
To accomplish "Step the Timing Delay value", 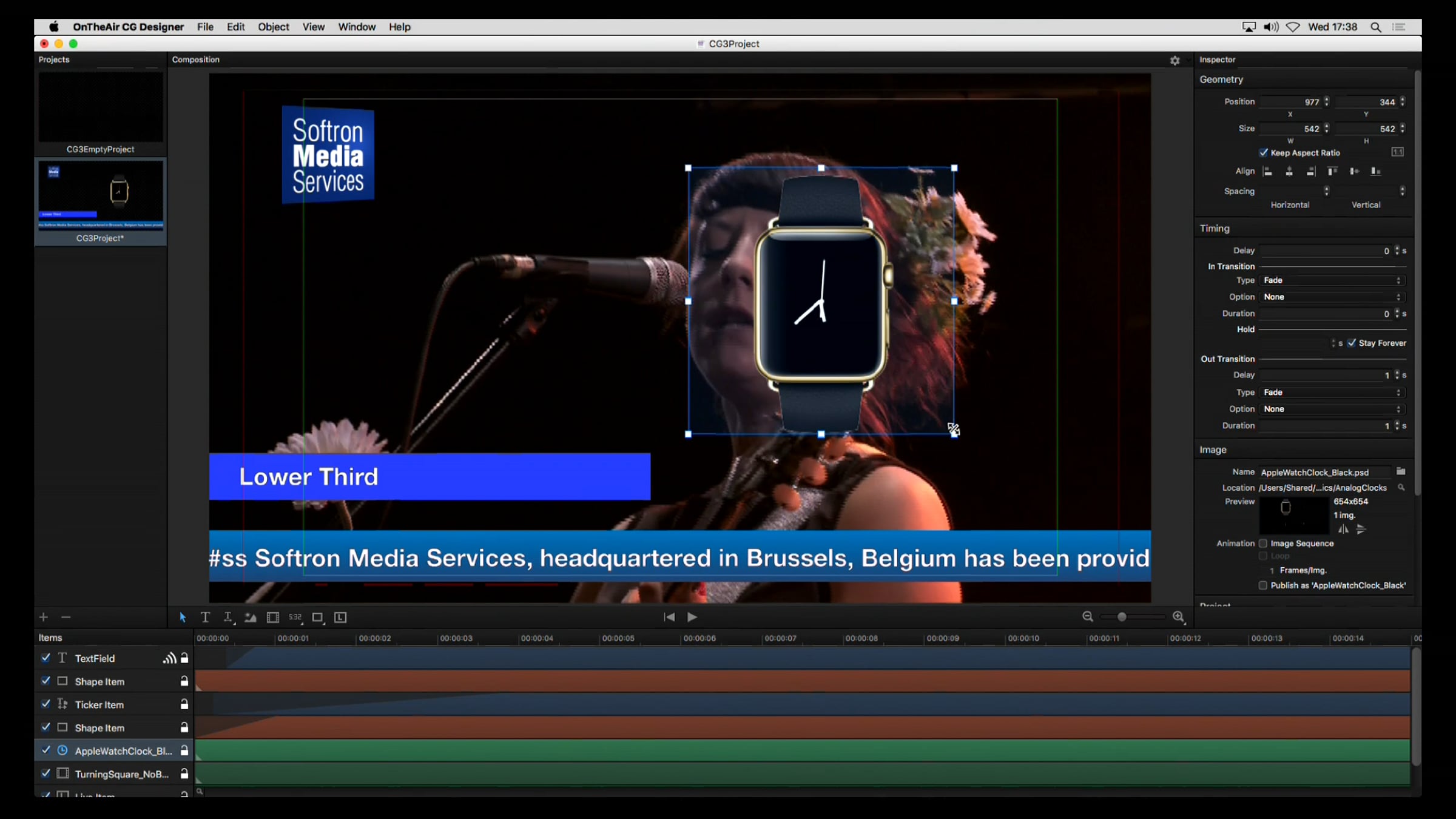I will 1397,251.
